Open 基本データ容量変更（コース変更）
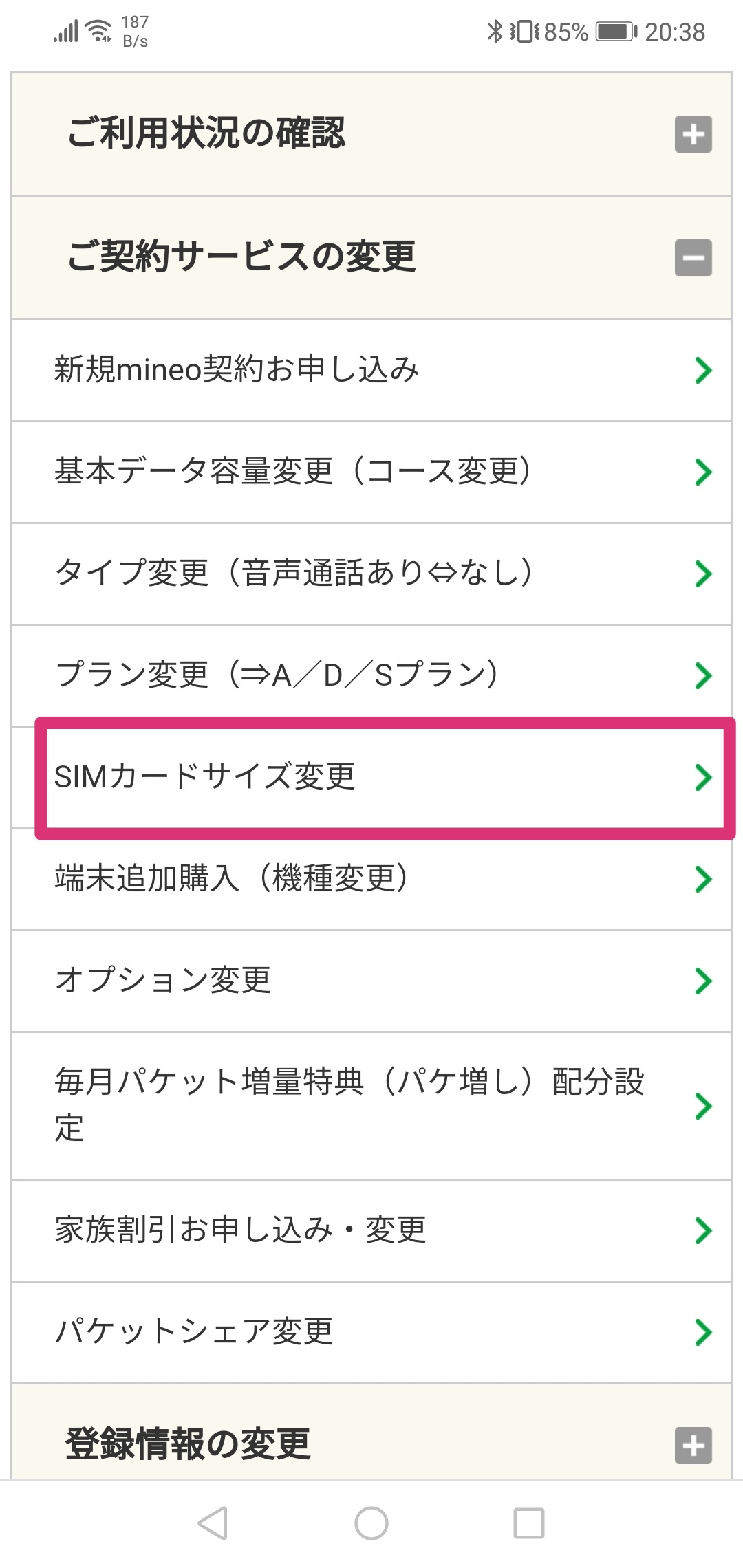 293,472
